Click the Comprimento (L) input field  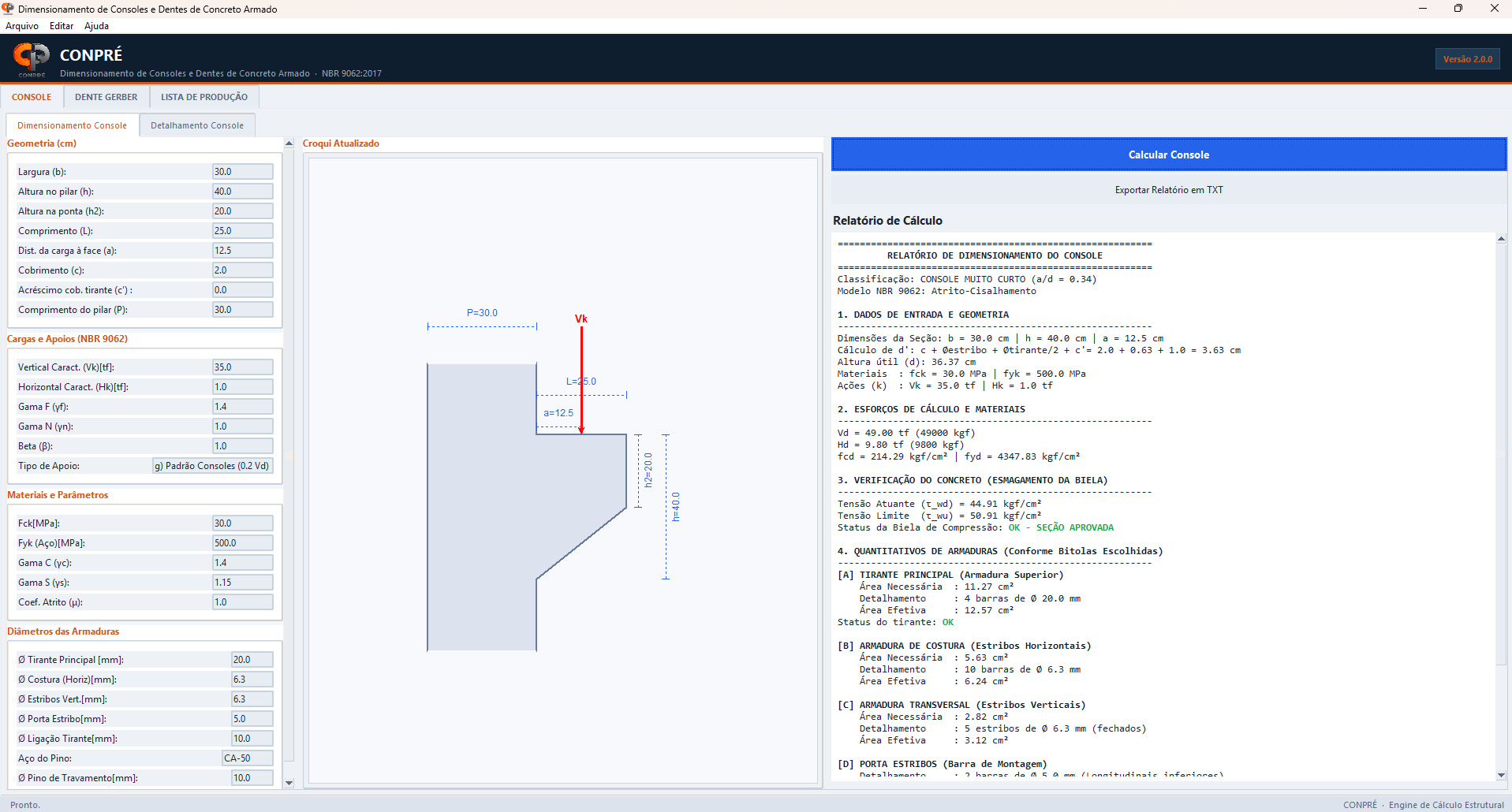click(x=243, y=231)
